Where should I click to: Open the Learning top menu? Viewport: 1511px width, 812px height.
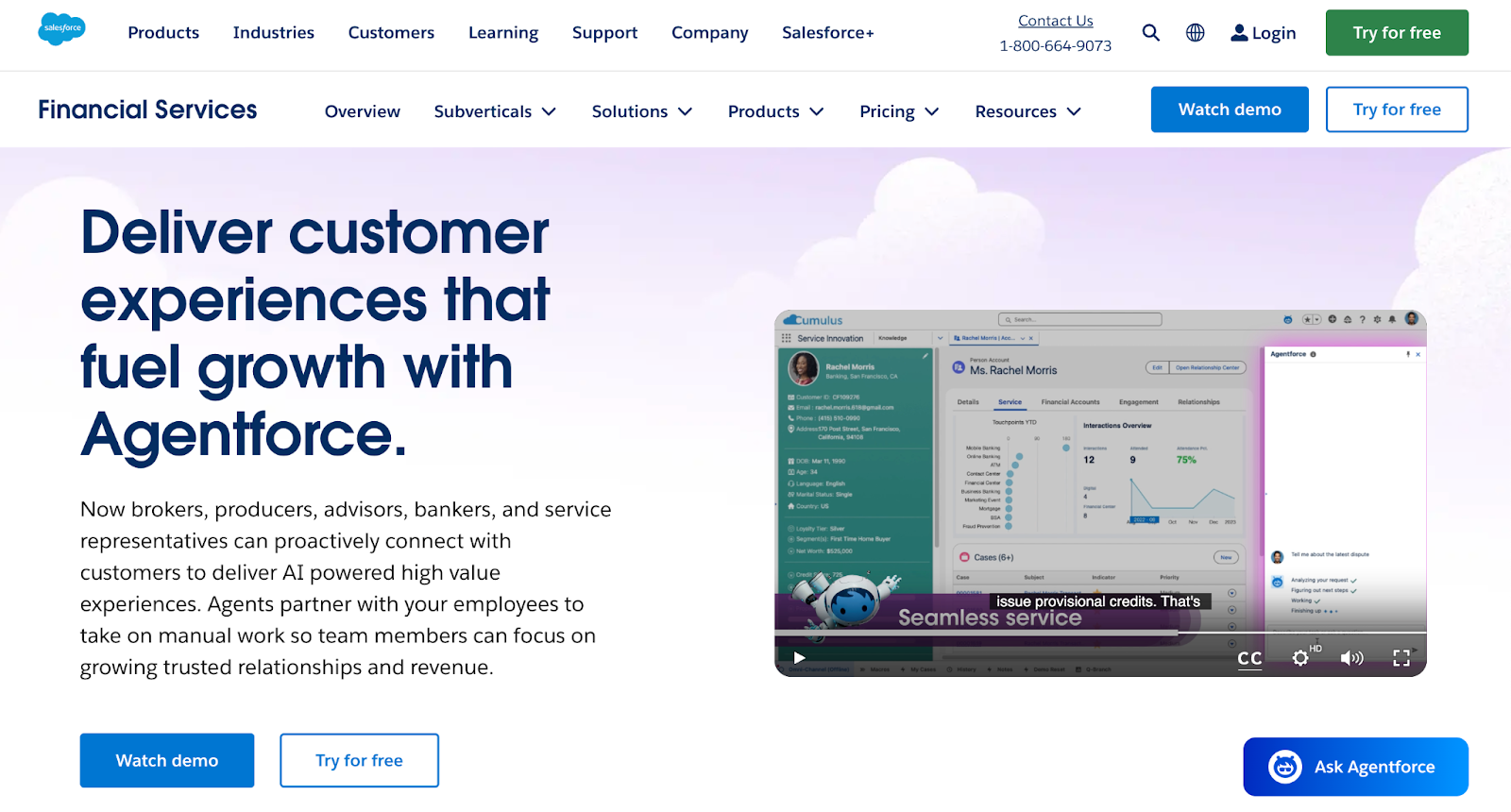pyautogui.click(x=503, y=32)
